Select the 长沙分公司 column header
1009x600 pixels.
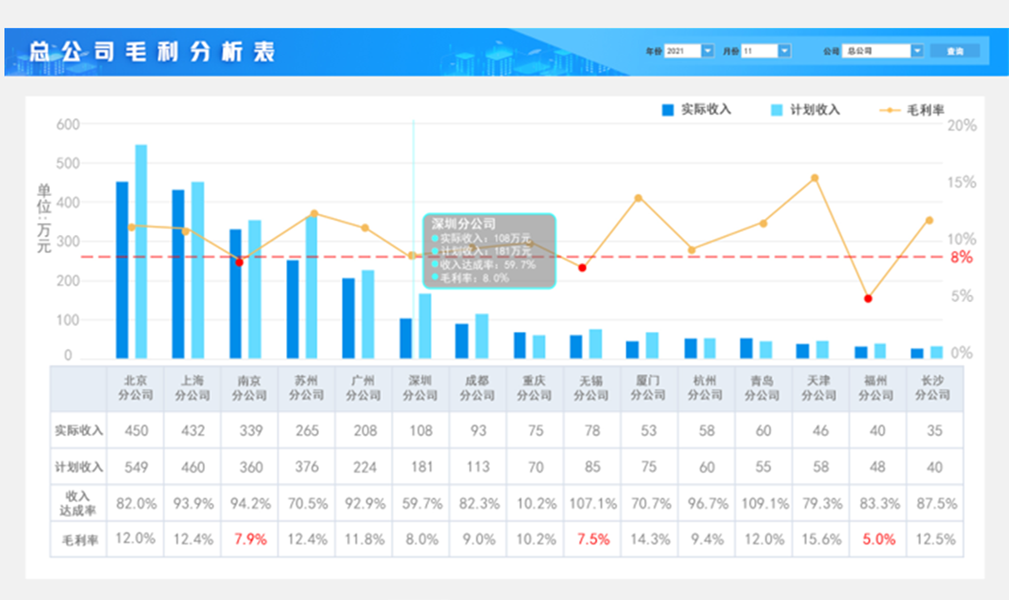click(933, 388)
